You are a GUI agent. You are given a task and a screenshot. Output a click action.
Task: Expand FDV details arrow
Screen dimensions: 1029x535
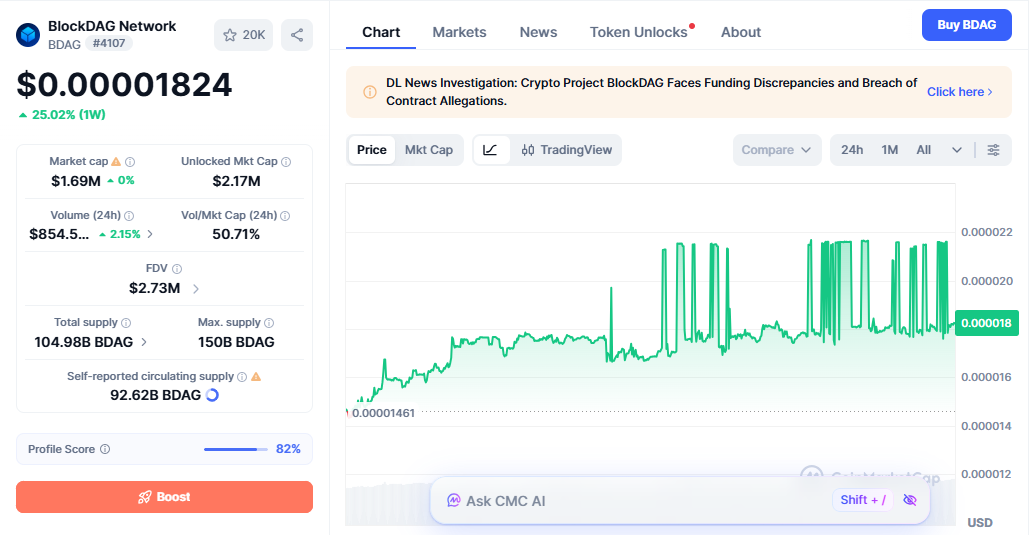pos(196,288)
